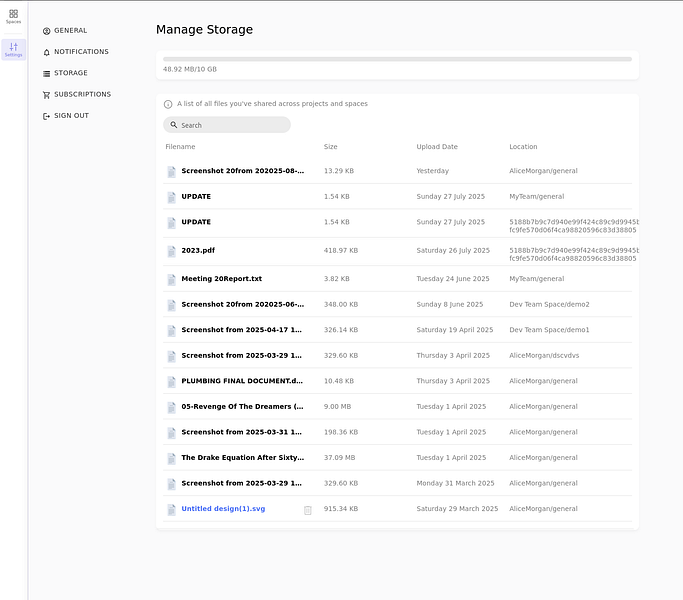Click the 9.00 MB size value
This screenshot has height=600, width=683.
coord(337,407)
